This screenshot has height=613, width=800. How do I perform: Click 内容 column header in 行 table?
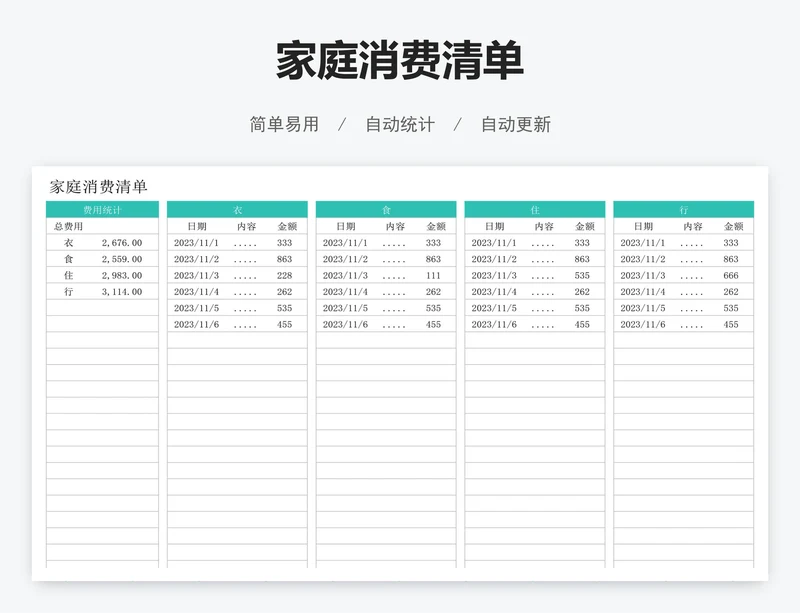click(x=693, y=227)
